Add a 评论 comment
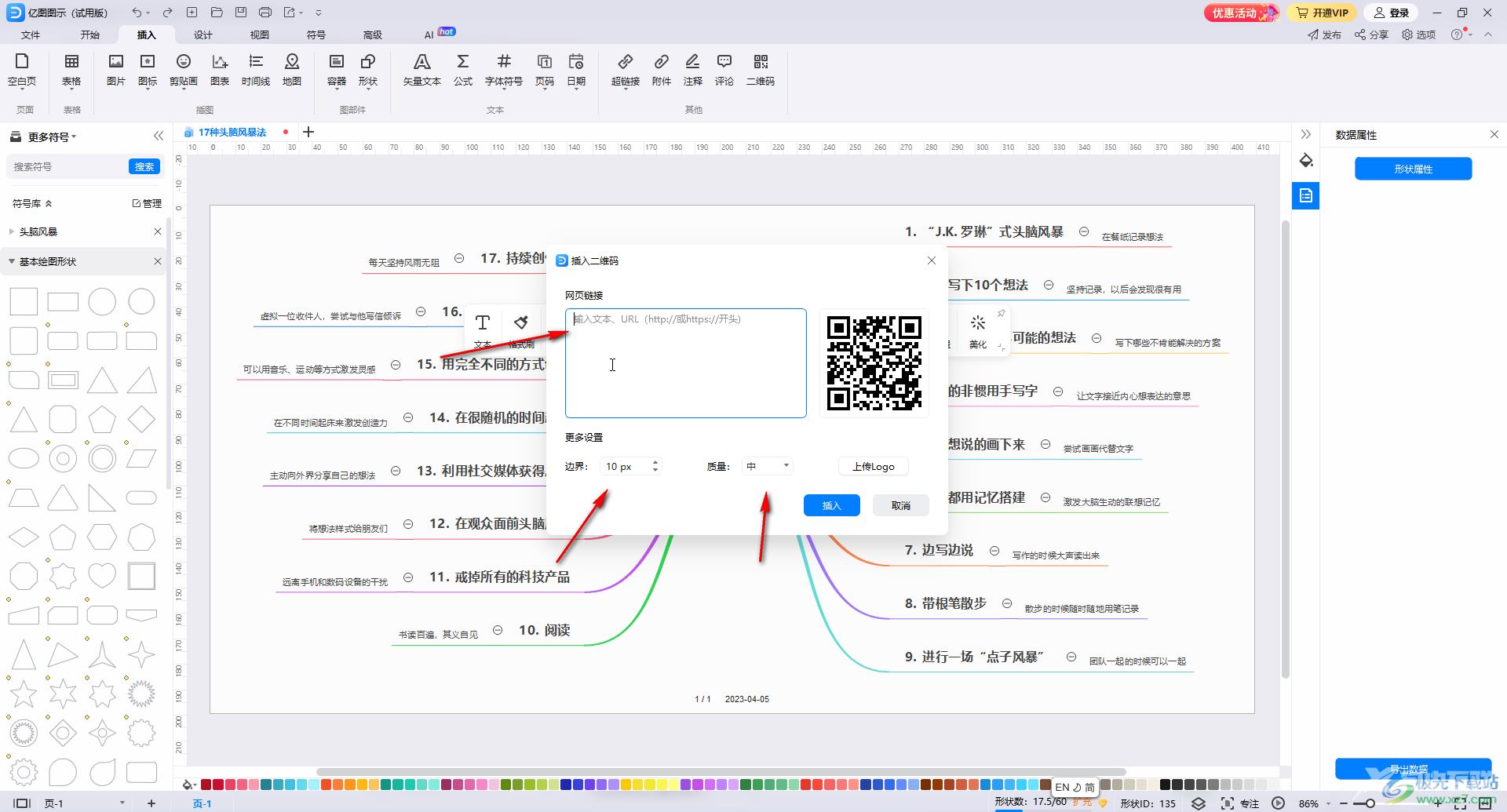This screenshot has height=812, width=1507. [x=724, y=70]
